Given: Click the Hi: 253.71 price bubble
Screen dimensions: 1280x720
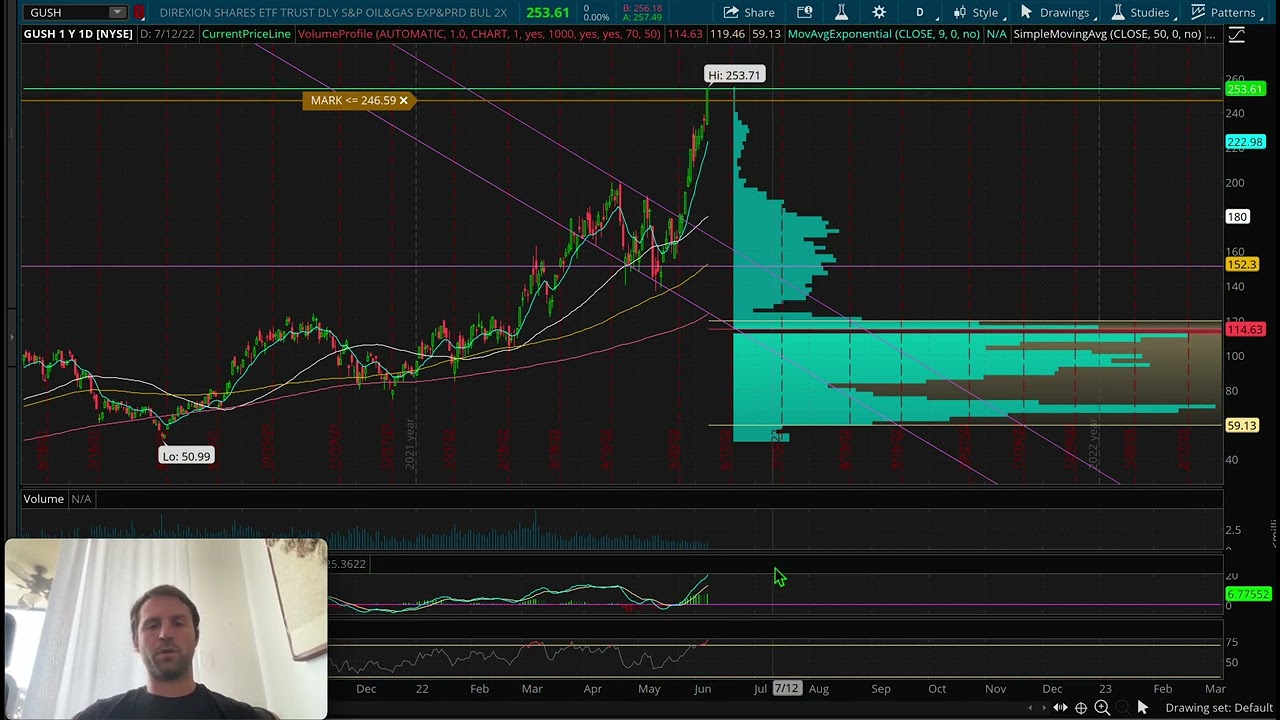Looking at the screenshot, I should tap(735, 75).
